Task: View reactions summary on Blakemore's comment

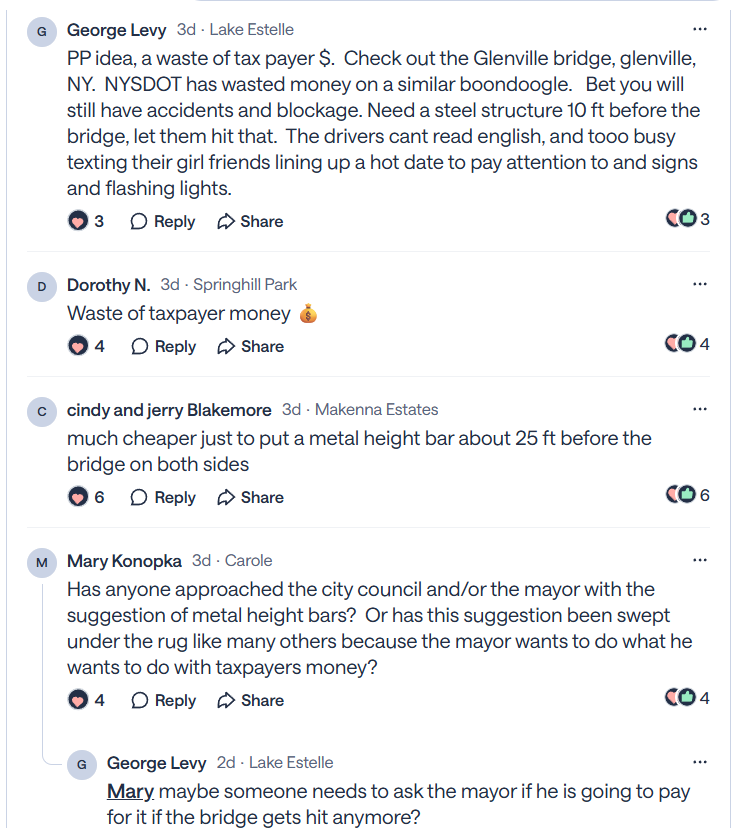Action: click(x=687, y=495)
